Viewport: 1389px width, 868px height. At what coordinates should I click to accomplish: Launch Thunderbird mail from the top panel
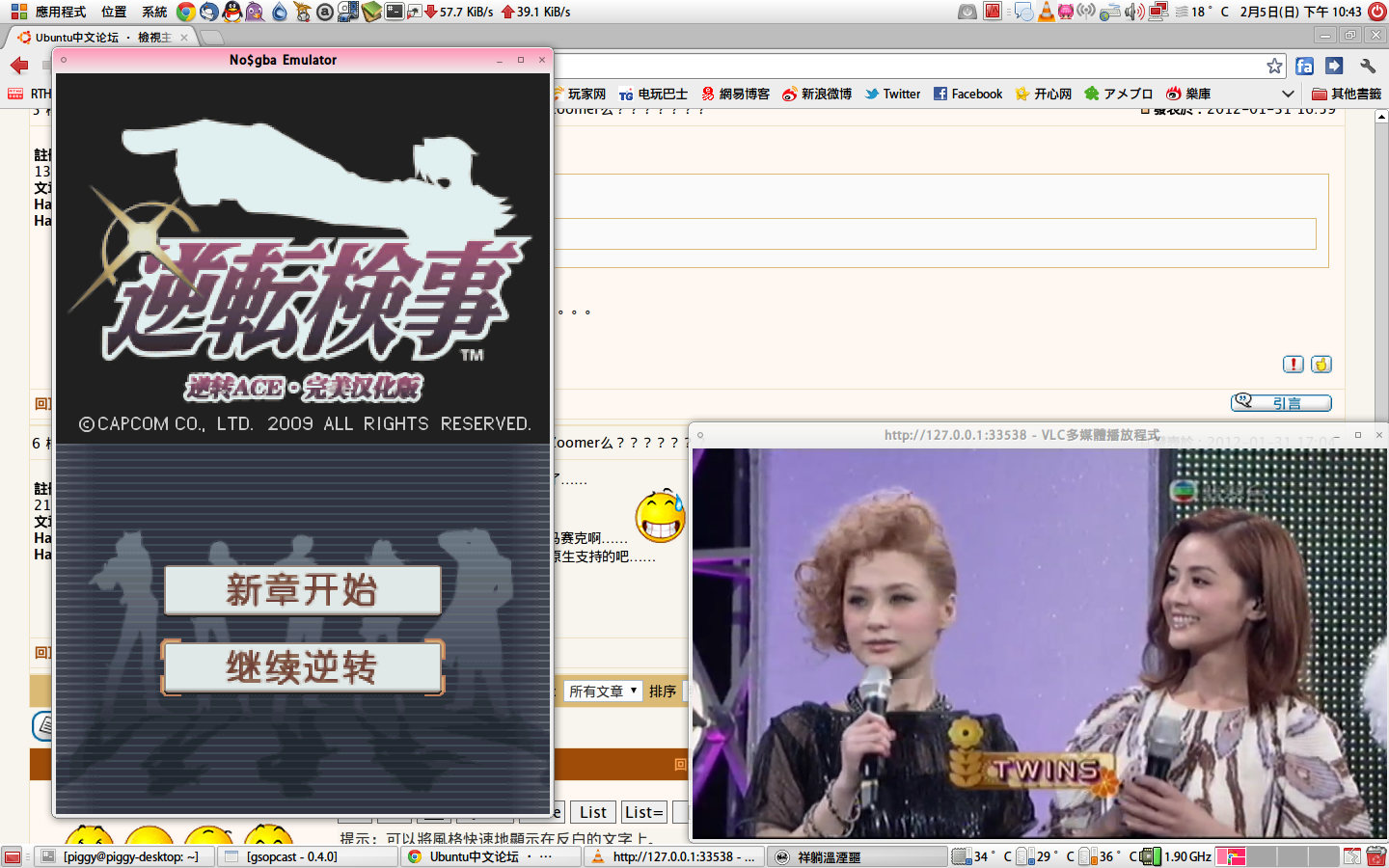tap(209, 12)
